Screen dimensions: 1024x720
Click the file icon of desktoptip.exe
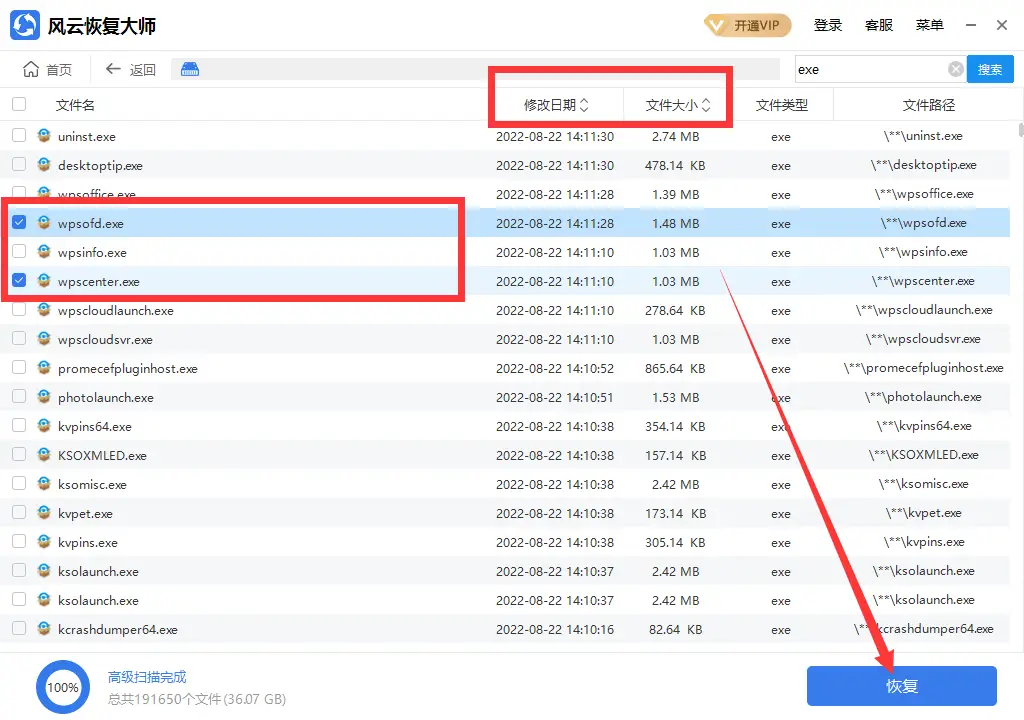44,165
